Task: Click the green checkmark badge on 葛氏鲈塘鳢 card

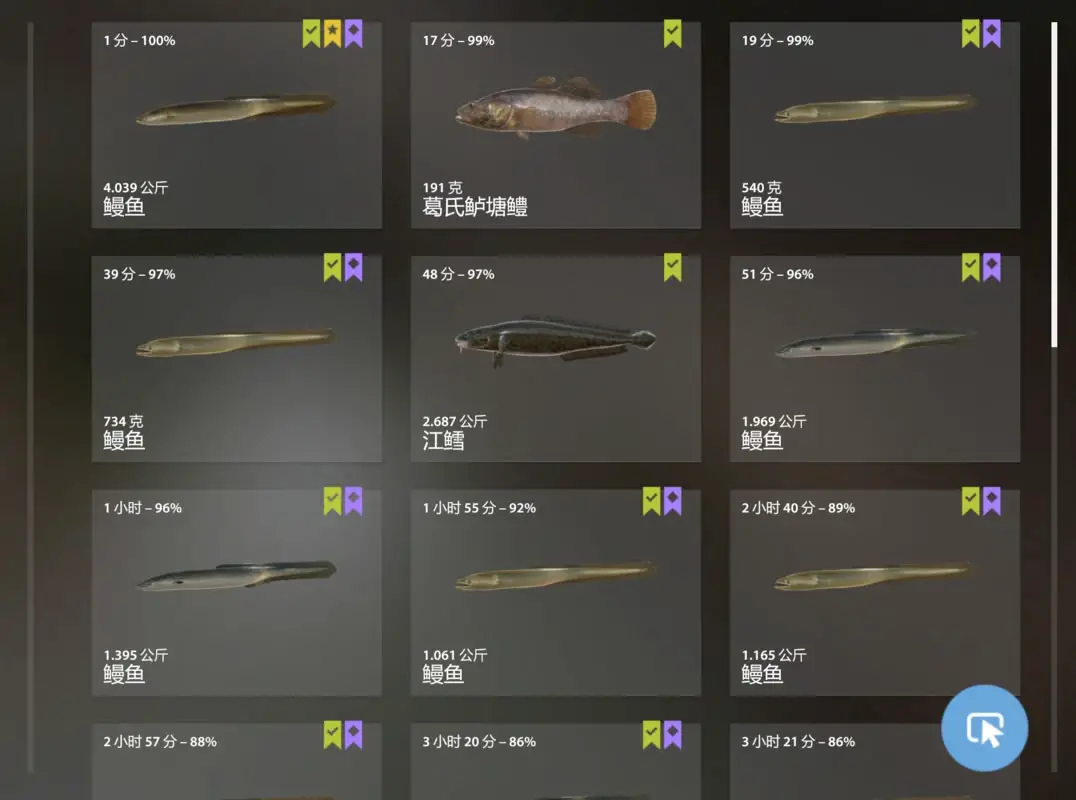Action: click(672, 34)
